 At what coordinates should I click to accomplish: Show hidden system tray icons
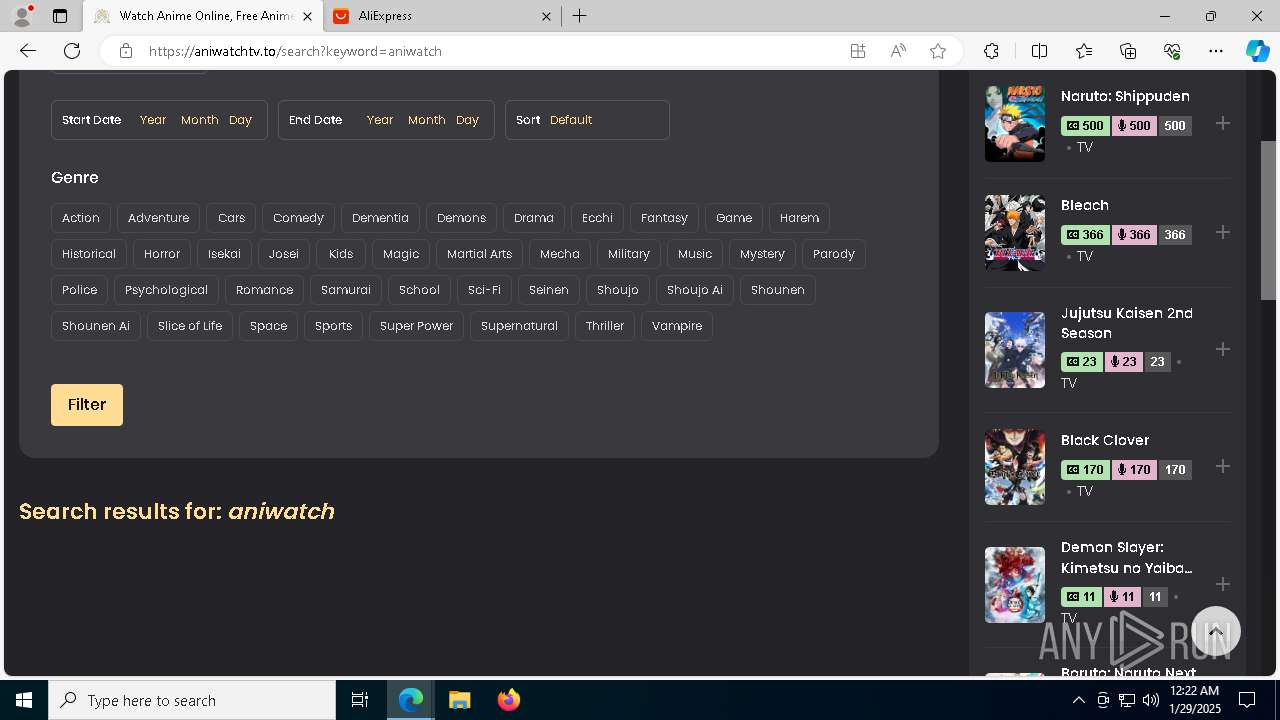tap(1078, 700)
